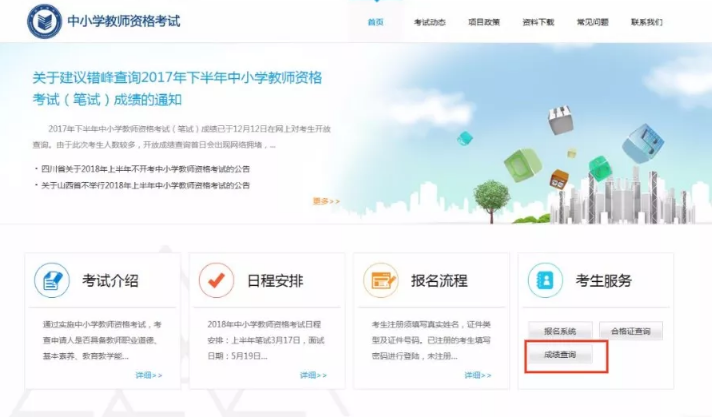Open 详细>> link in the 报名流程 card
The height and width of the screenshot is (417, 712).
click(x=478, y=375)
